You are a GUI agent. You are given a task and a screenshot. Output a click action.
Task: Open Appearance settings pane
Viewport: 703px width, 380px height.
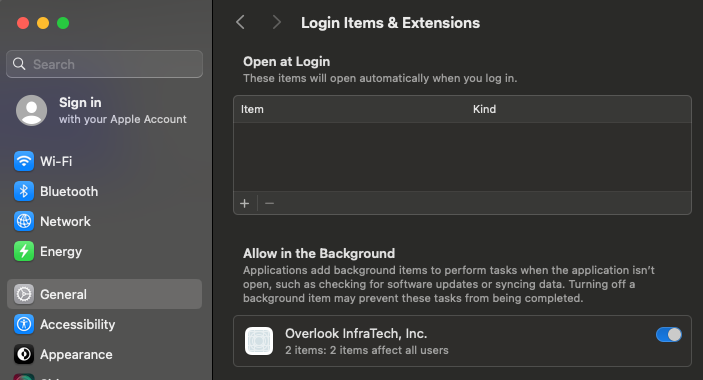click(x=104, y=354)
